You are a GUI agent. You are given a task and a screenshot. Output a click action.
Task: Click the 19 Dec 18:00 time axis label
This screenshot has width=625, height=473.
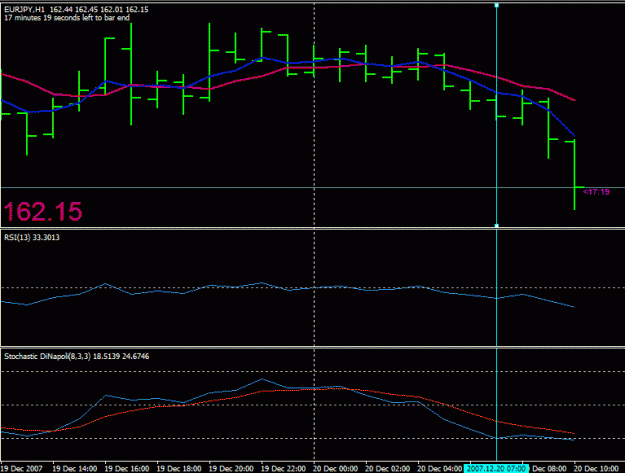pos(179,469)
